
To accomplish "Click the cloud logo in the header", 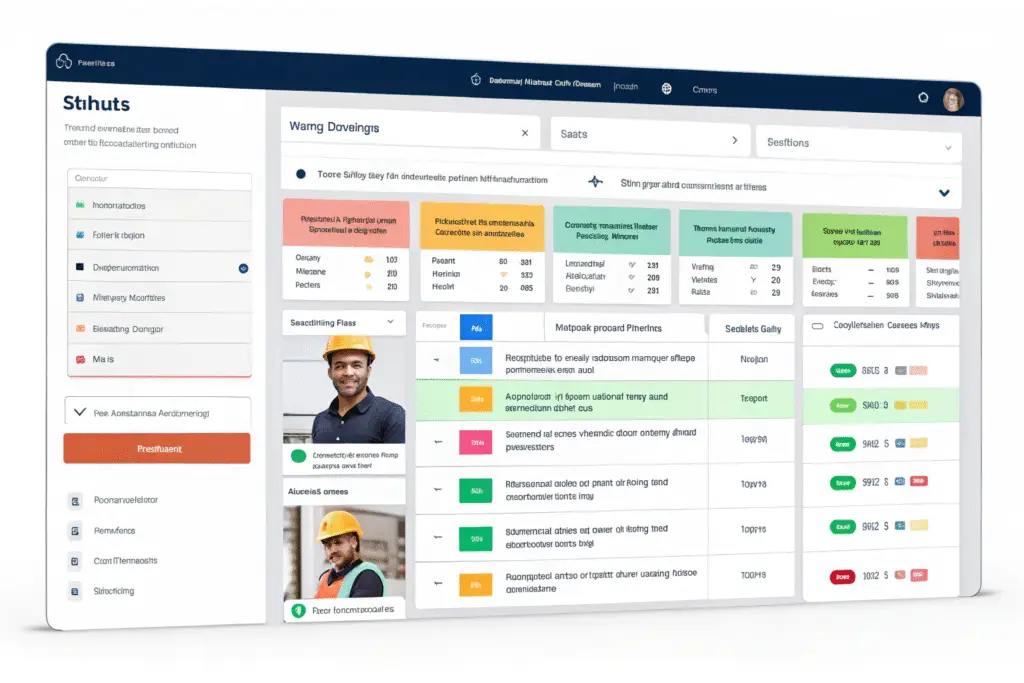I will (x=65, y=62).
